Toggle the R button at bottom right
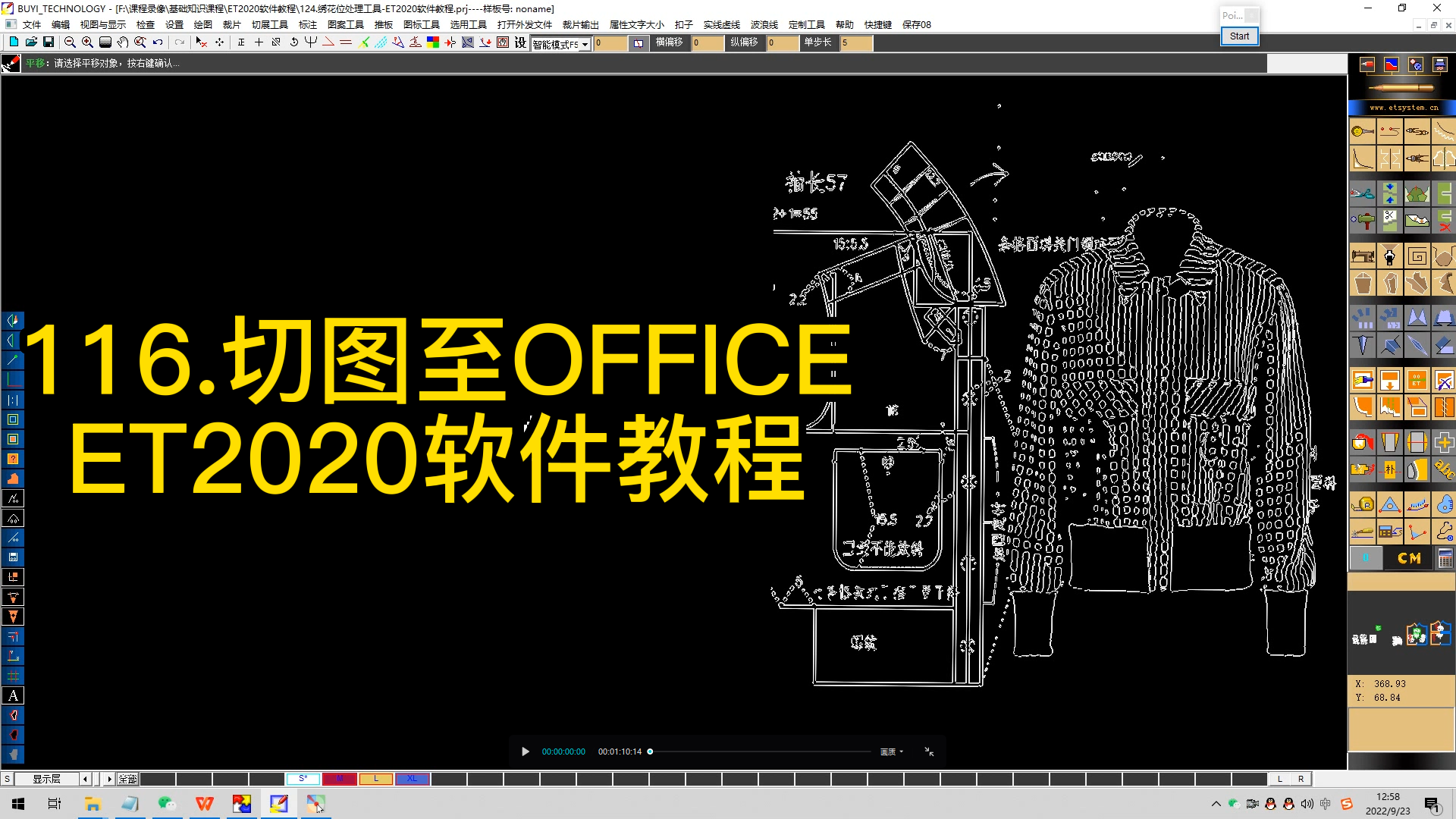 (x=1301, y=779)
